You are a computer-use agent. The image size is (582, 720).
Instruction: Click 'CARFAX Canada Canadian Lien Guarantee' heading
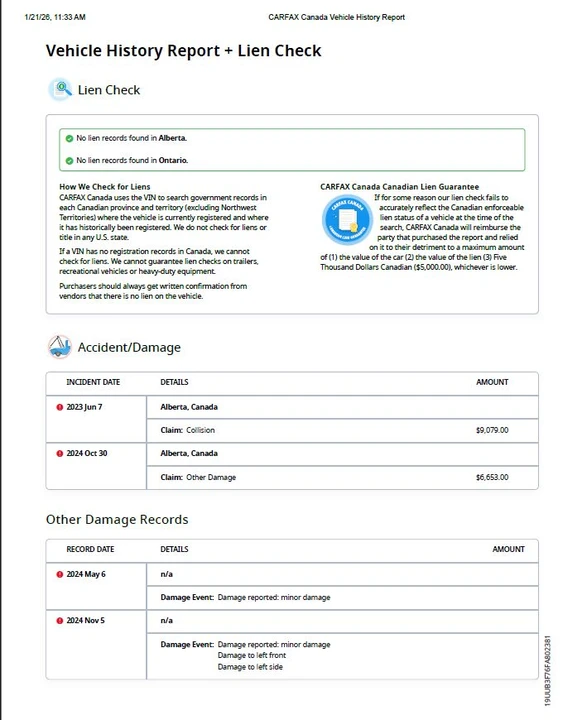click(400, 186)
